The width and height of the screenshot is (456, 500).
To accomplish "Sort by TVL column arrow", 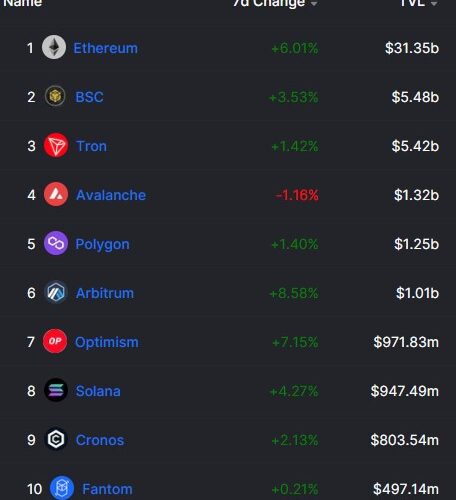I will pyautogui.click(x=434, y=3).
